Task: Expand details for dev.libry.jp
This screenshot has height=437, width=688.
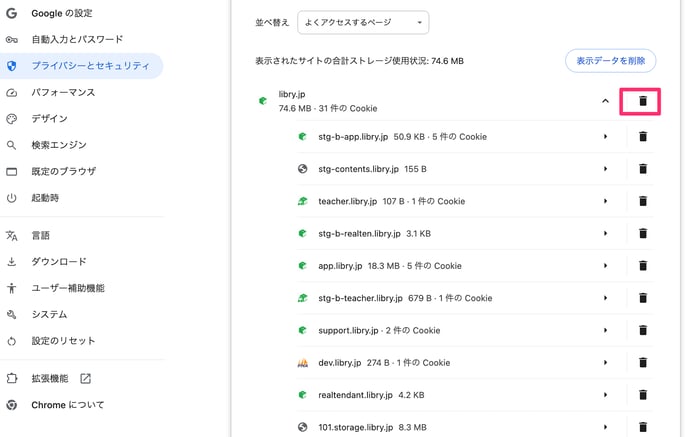Action: point(606,362)
